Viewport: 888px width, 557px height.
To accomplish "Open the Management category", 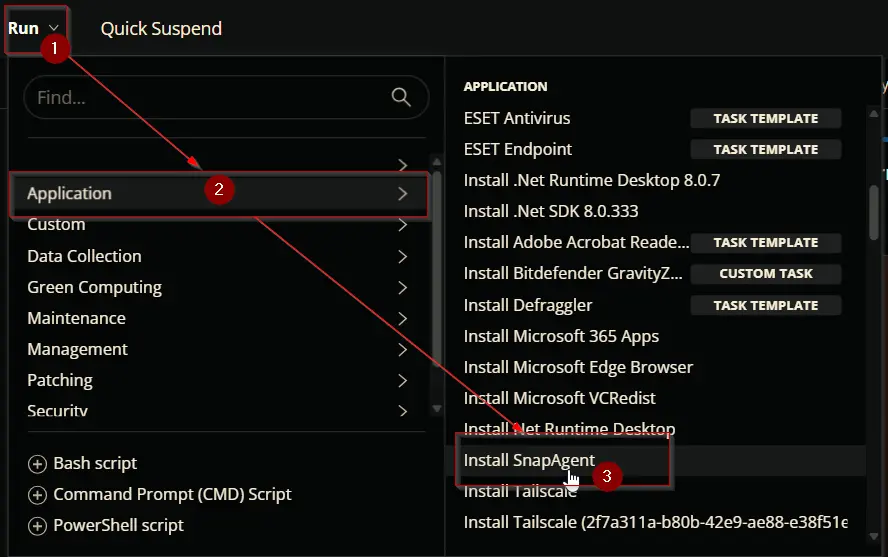I will click(78, 350).
